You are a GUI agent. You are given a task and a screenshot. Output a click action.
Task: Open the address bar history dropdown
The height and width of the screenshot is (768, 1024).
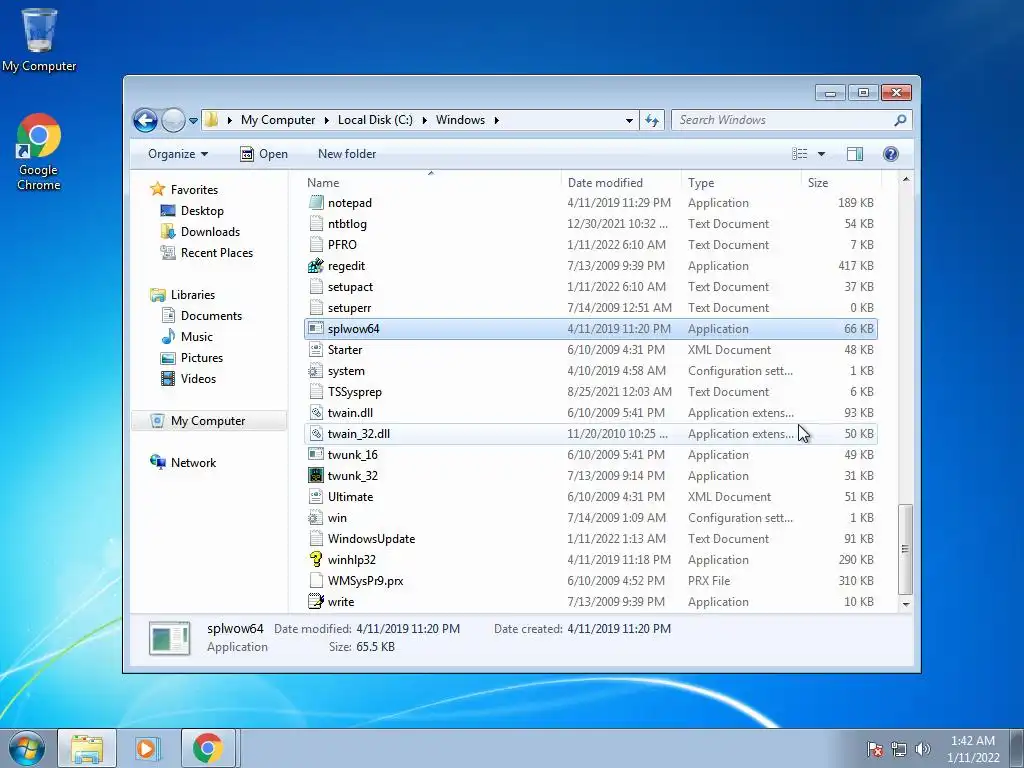(x=629, y=120)
